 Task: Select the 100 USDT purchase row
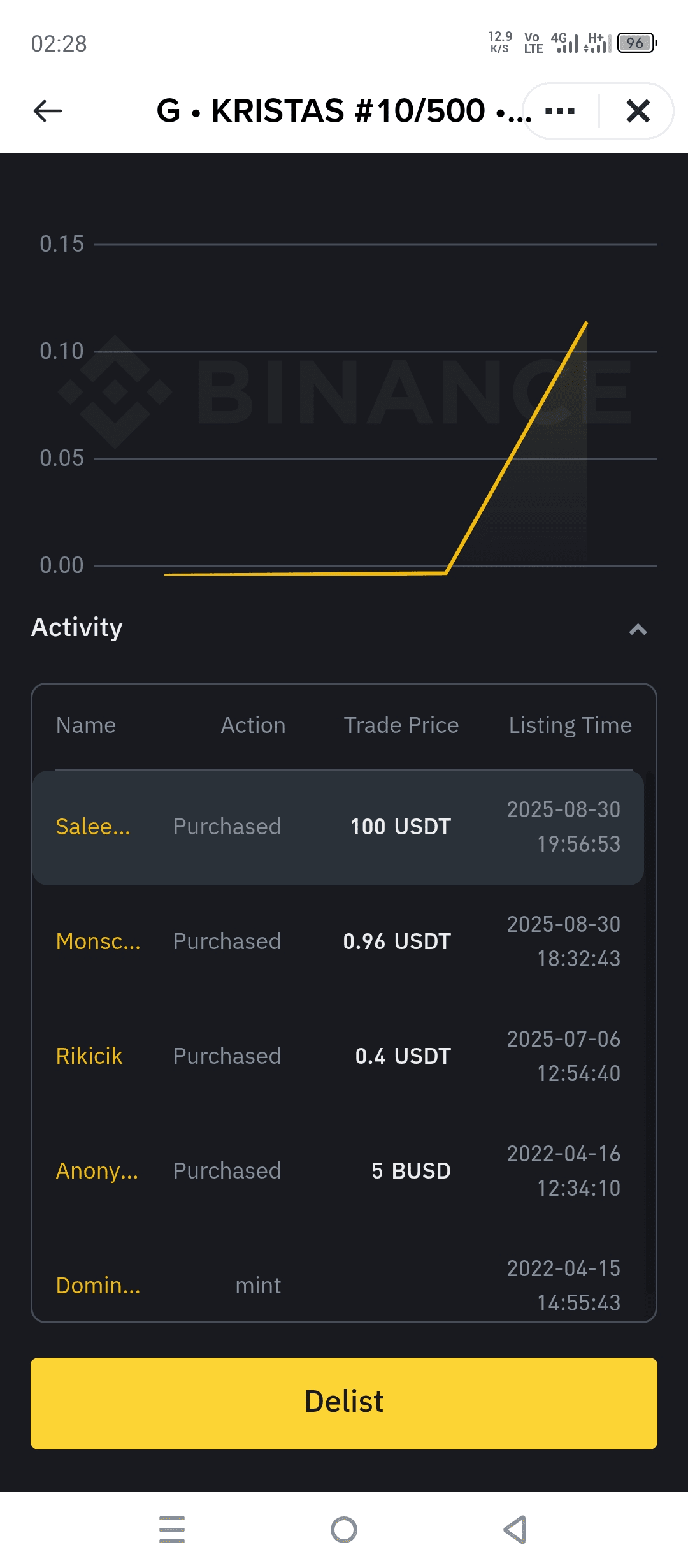(x=338, y=827)
